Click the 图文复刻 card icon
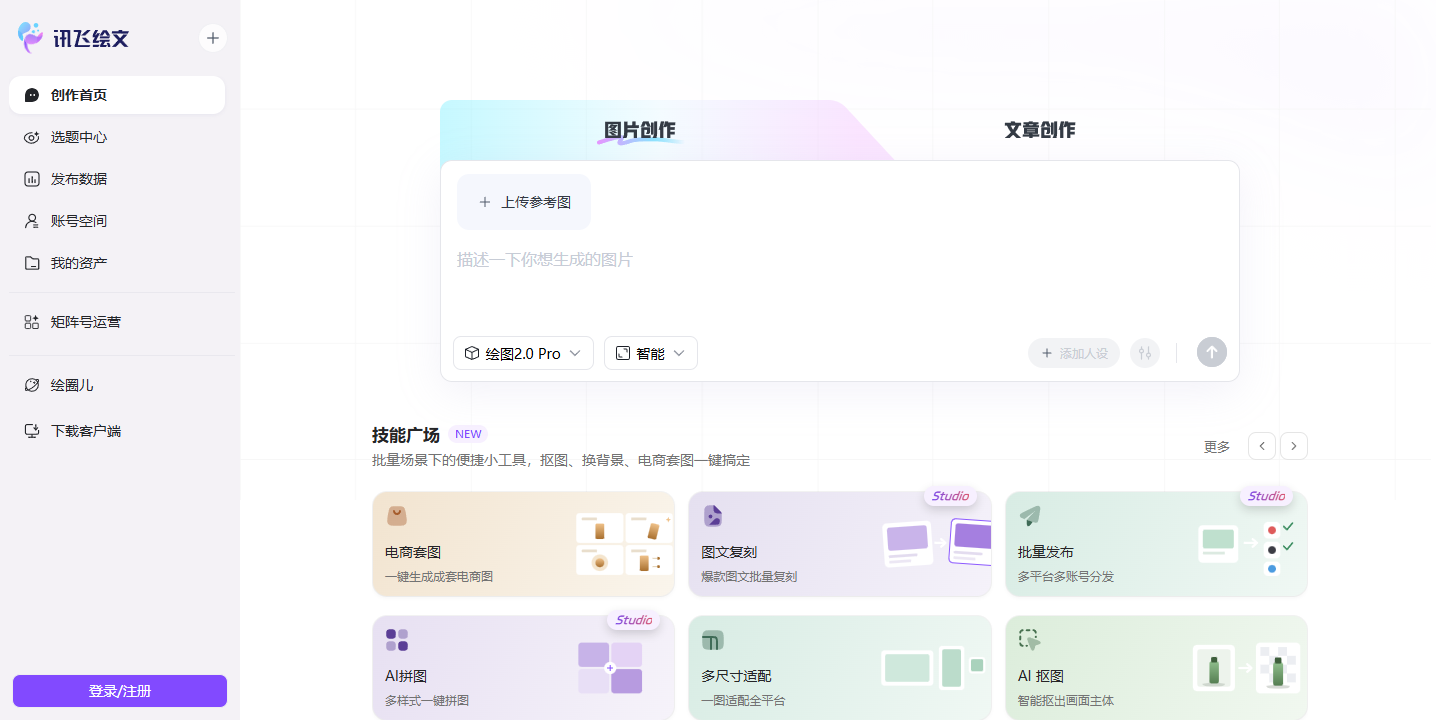The width and height of the screenshot is (1440, 720). (x=712, y=516)
